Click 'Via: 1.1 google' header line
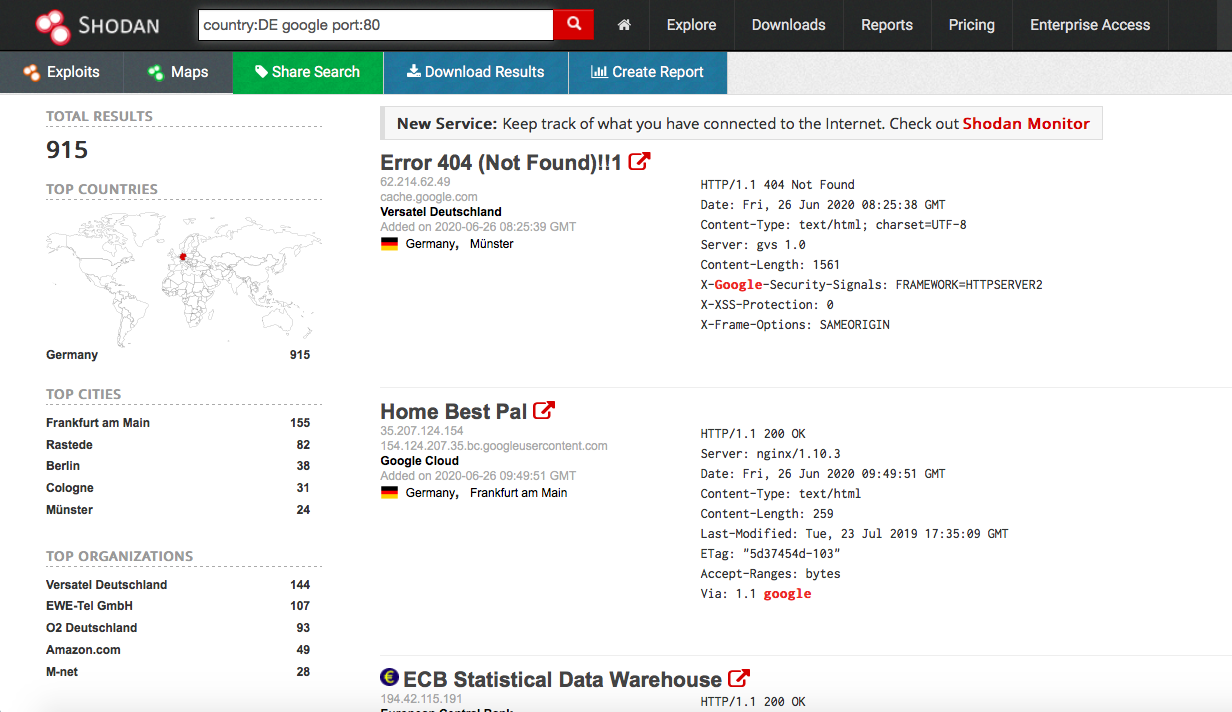Screen dimensions: 1232x712 pos(756,594)
